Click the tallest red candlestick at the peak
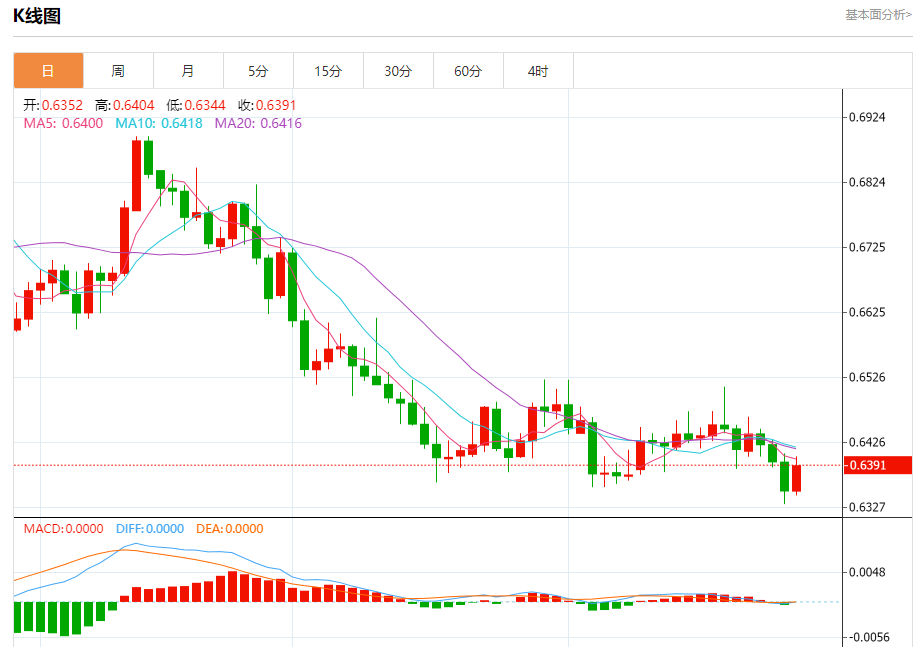Screen dimensions: 922x647 pyautogui.click(x=136, y=175)
